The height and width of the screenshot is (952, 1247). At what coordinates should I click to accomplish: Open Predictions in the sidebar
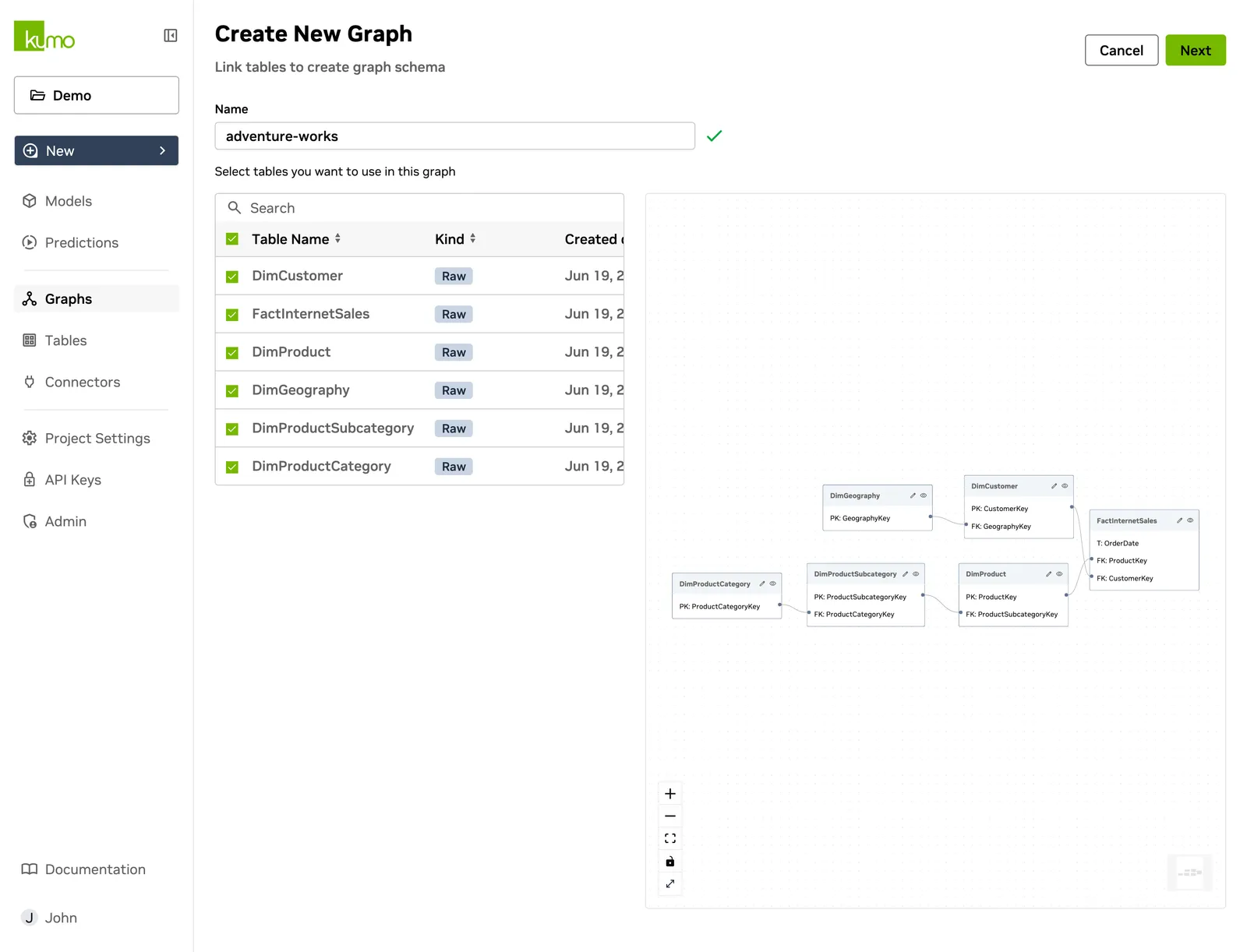click(71, 242)
